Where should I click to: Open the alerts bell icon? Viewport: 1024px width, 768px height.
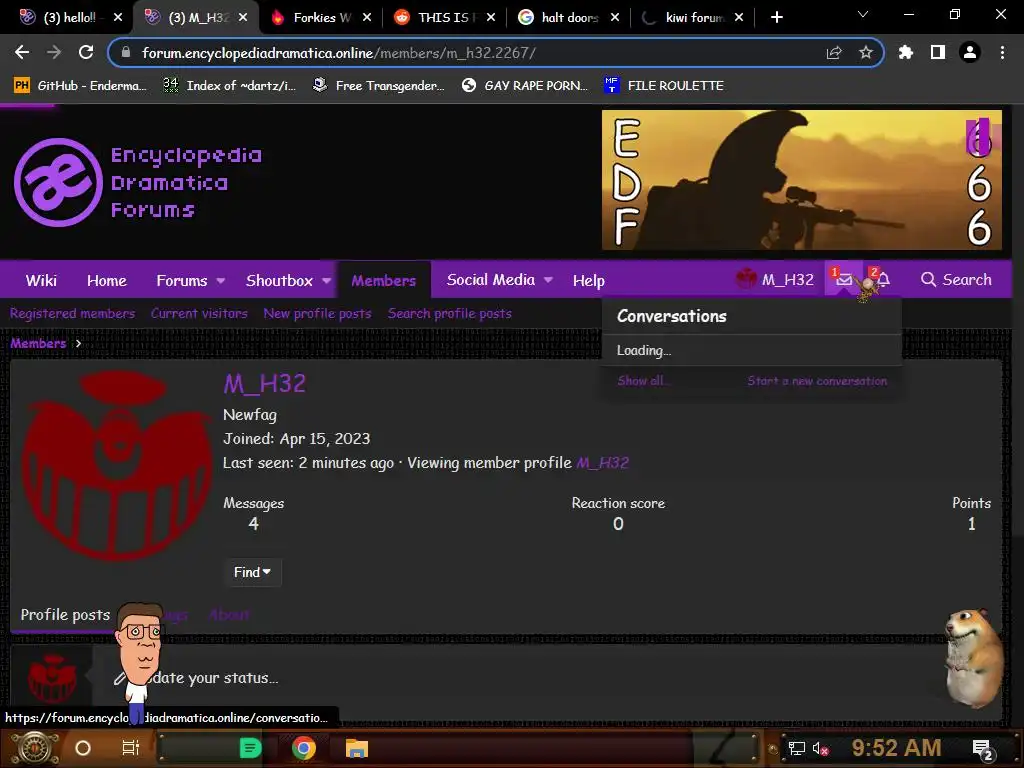coord(883,280)
